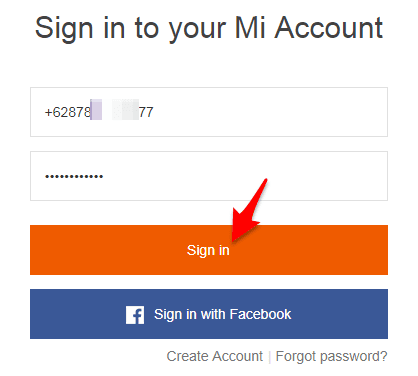Click the Facebook logo icon
This screenshot has height=376, width=418.
(x=135, y=315)
